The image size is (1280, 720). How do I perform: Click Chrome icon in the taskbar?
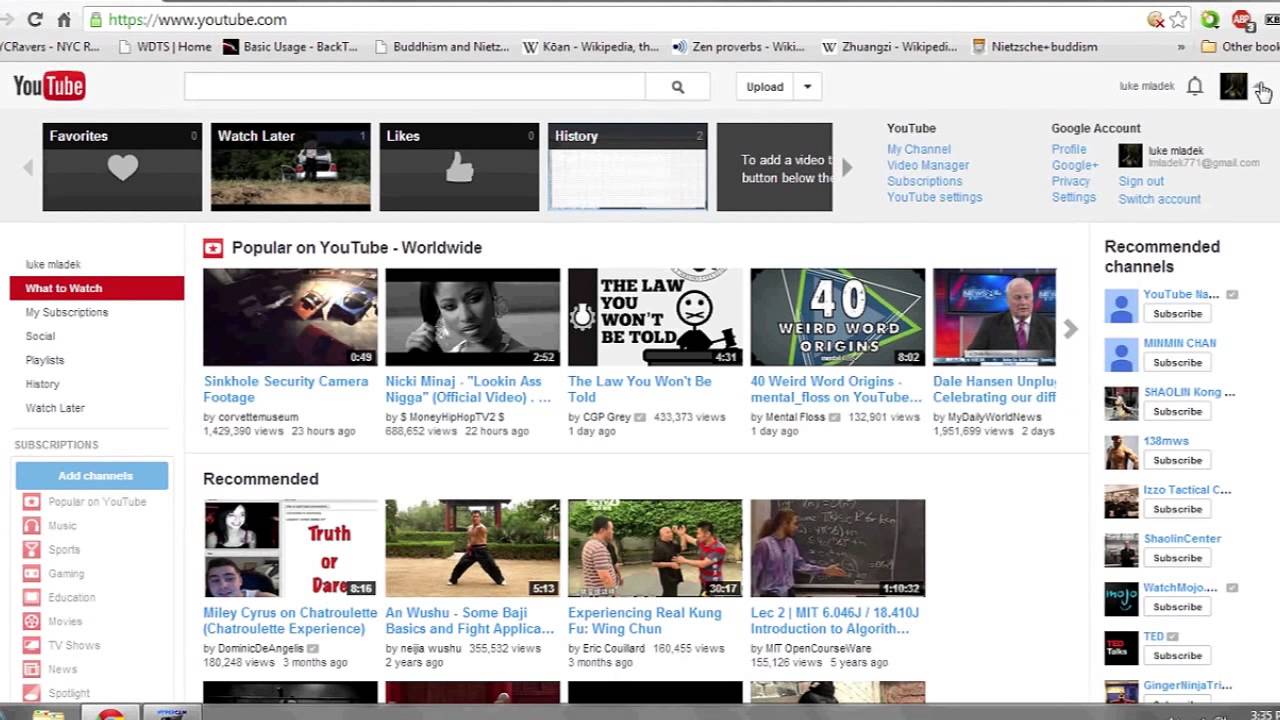[111, 714]
